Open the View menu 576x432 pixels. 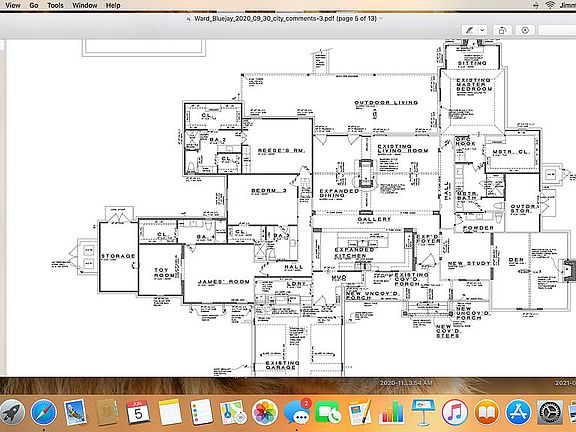tap(12, 5)
